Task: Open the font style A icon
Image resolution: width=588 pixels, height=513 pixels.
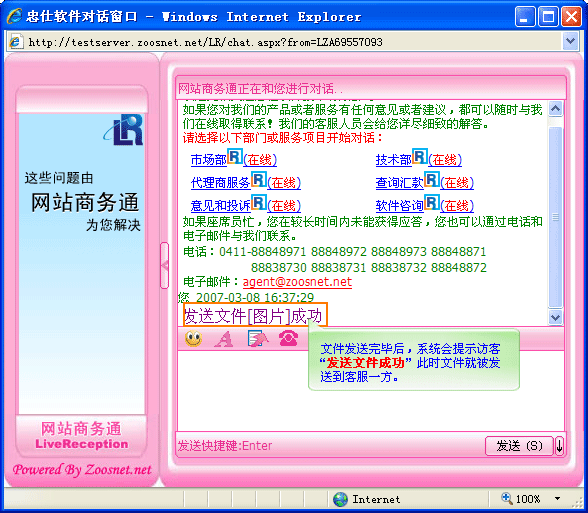Action: point(224,339)
